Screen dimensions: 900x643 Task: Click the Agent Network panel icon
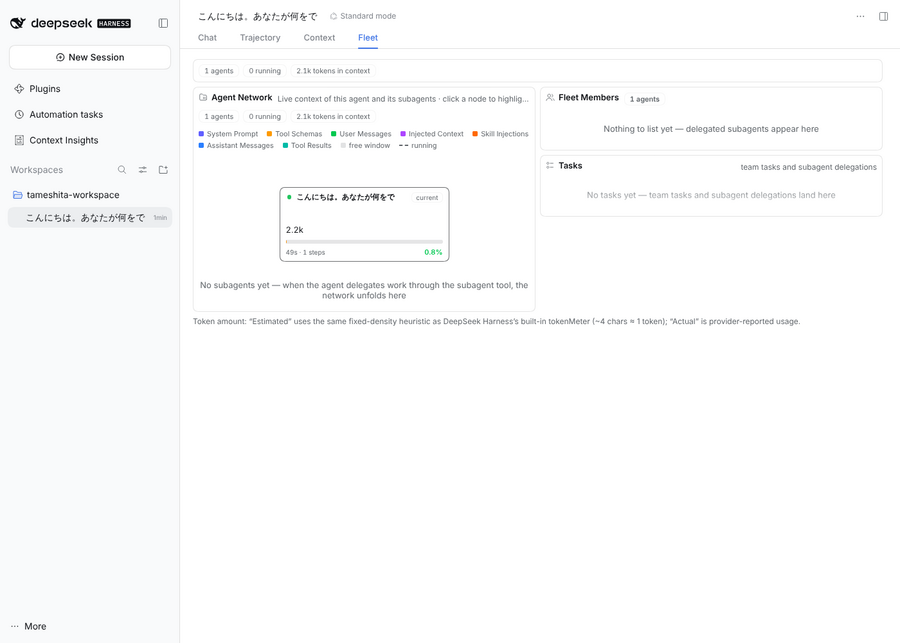click(203, 98)
